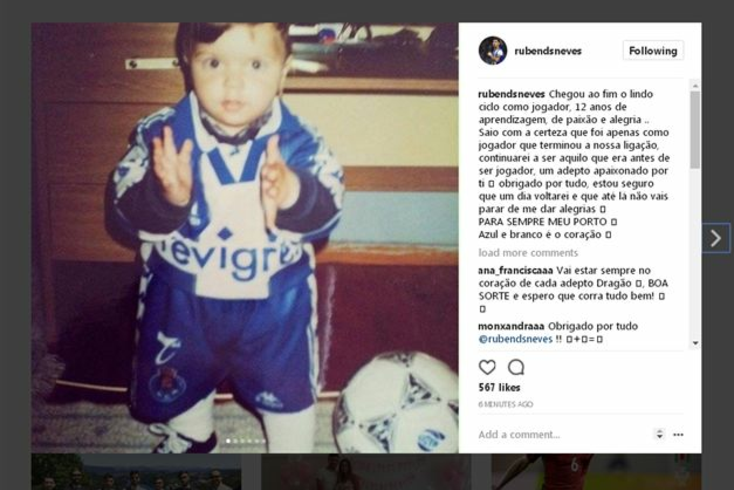Expand load more comments
The image size is (734, 490).
tap(528, 253)
